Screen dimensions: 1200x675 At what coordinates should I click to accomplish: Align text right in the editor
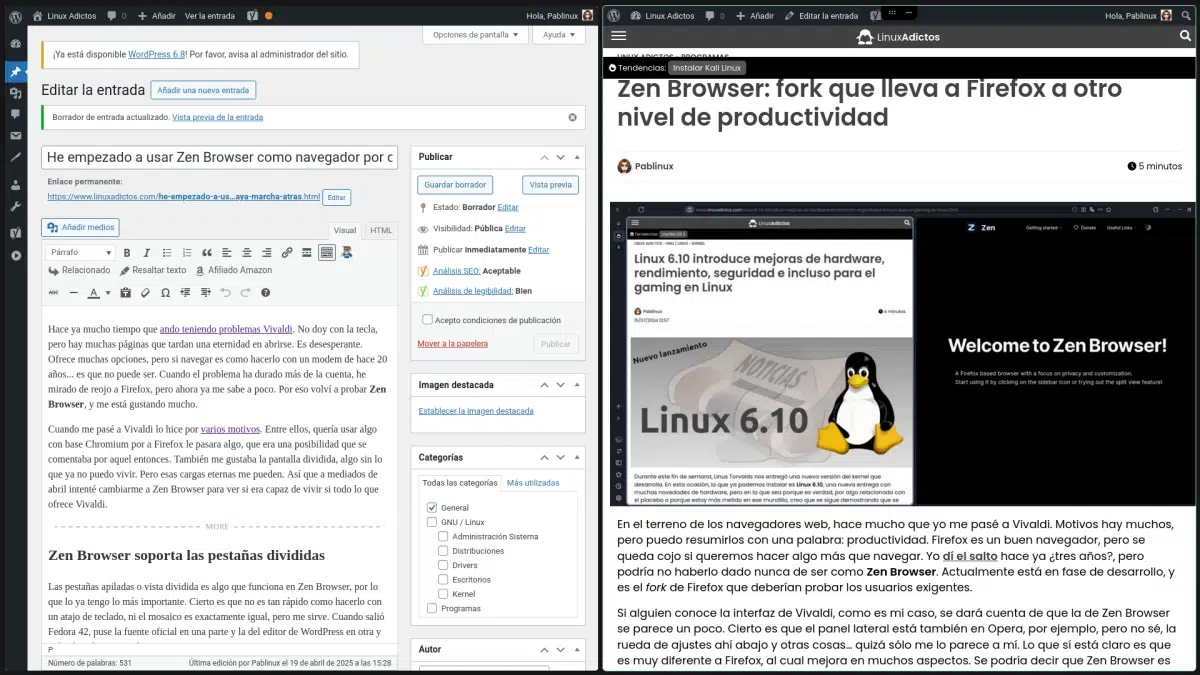[x=267, y=253]
